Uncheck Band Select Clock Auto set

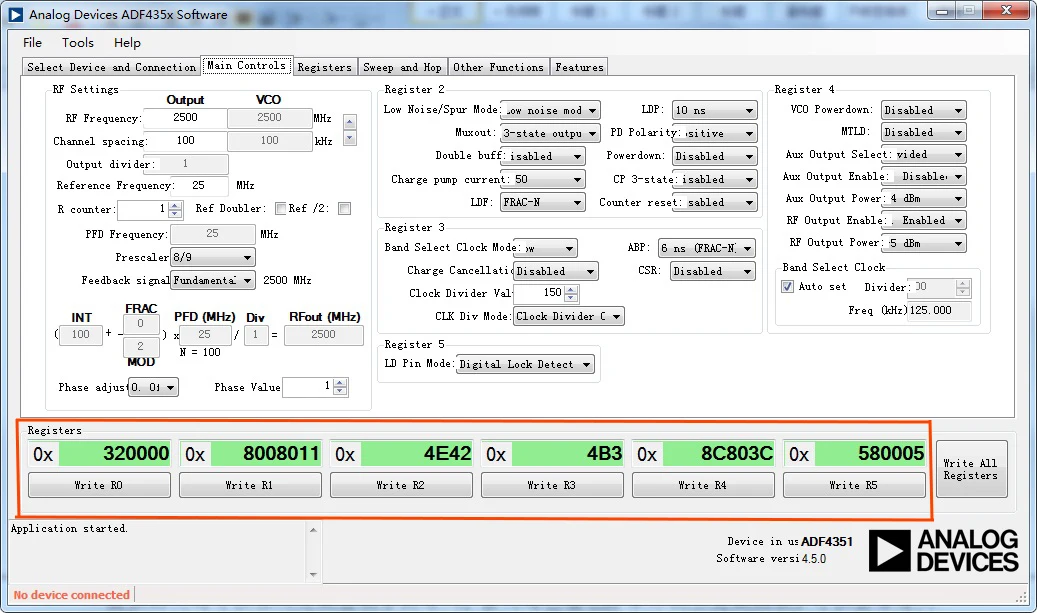pos(787,286)
